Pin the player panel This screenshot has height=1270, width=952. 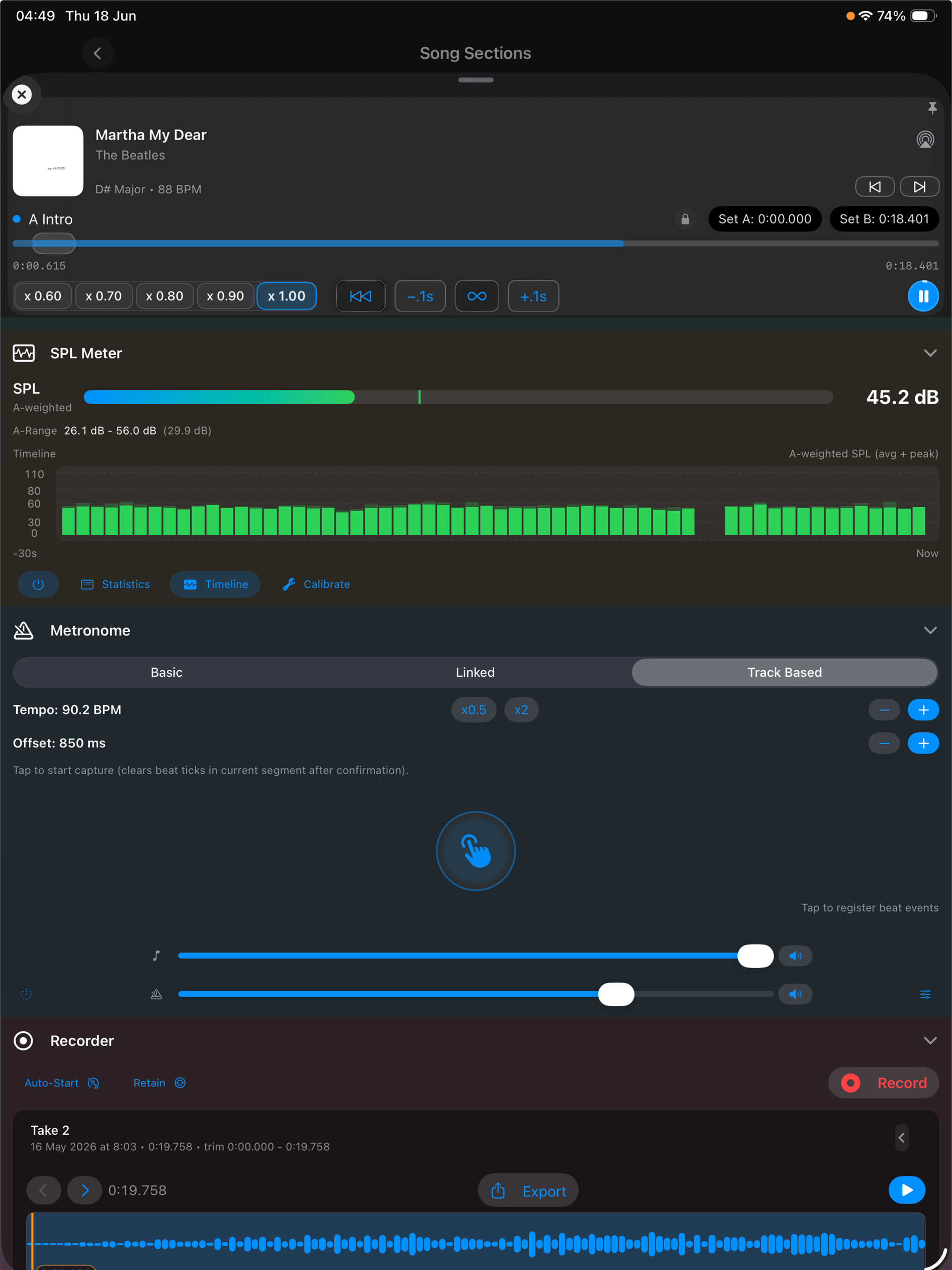pos(932,107)
